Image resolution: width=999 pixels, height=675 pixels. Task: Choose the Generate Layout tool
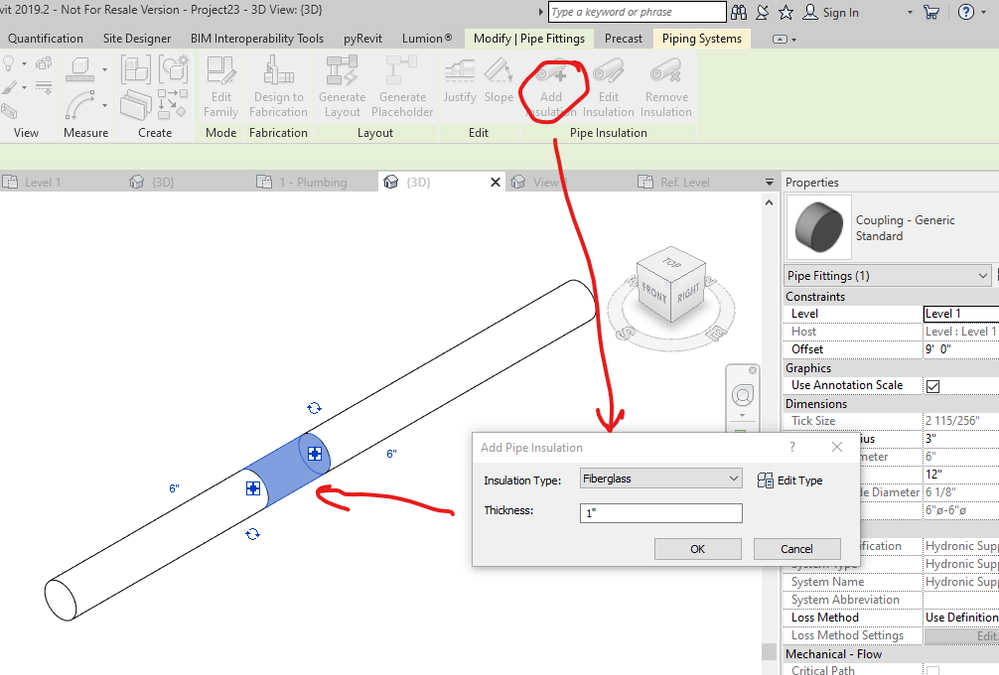point(342,87)
